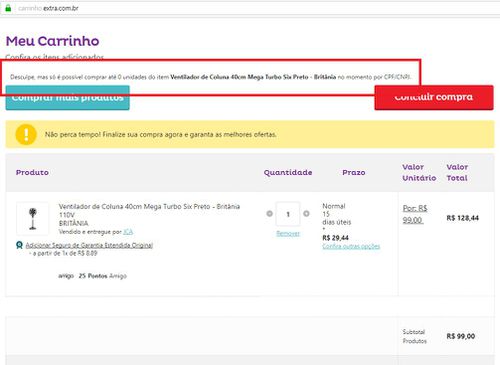Screen dimensions: 500x365
Task: Click the yellow exclamation warning icon
Action: 26,134
